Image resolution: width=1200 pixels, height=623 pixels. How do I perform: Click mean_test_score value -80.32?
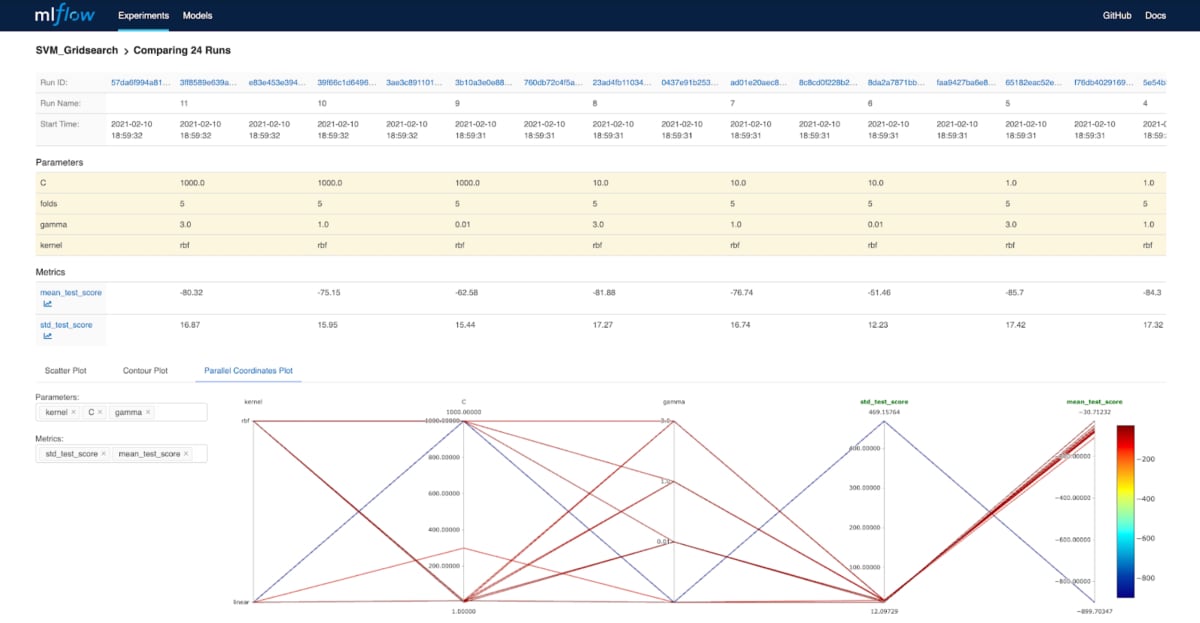[192, 292]
